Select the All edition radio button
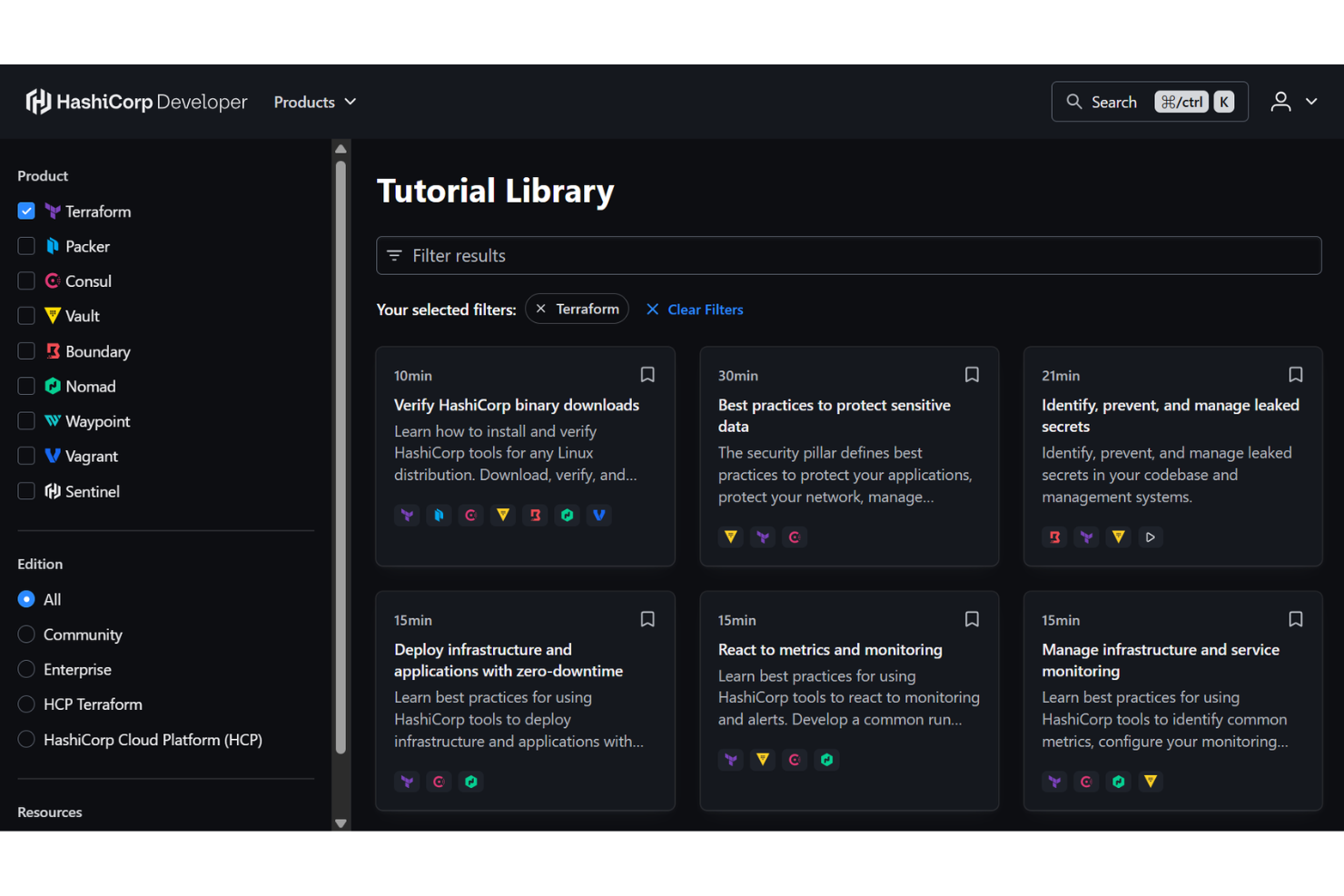The image size is (1344, 896). point(26,599)
